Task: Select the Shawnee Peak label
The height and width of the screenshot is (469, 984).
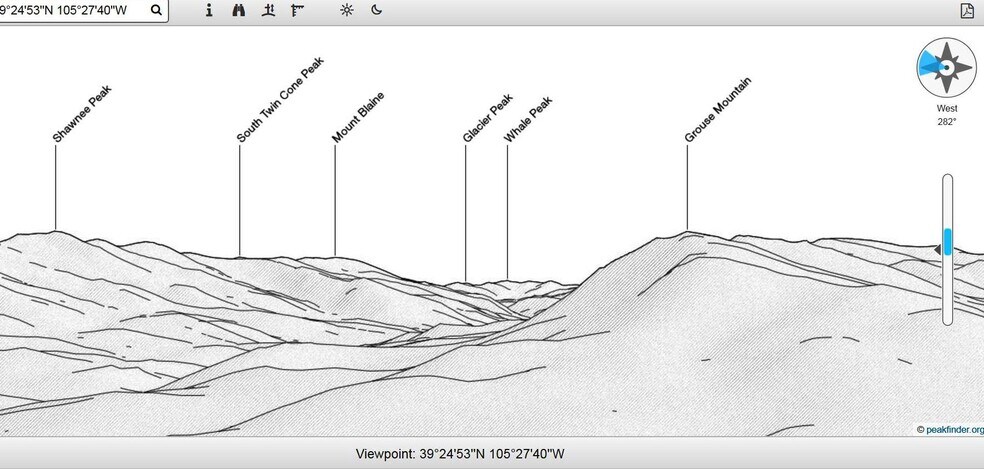Action: [x=82, y=114]
